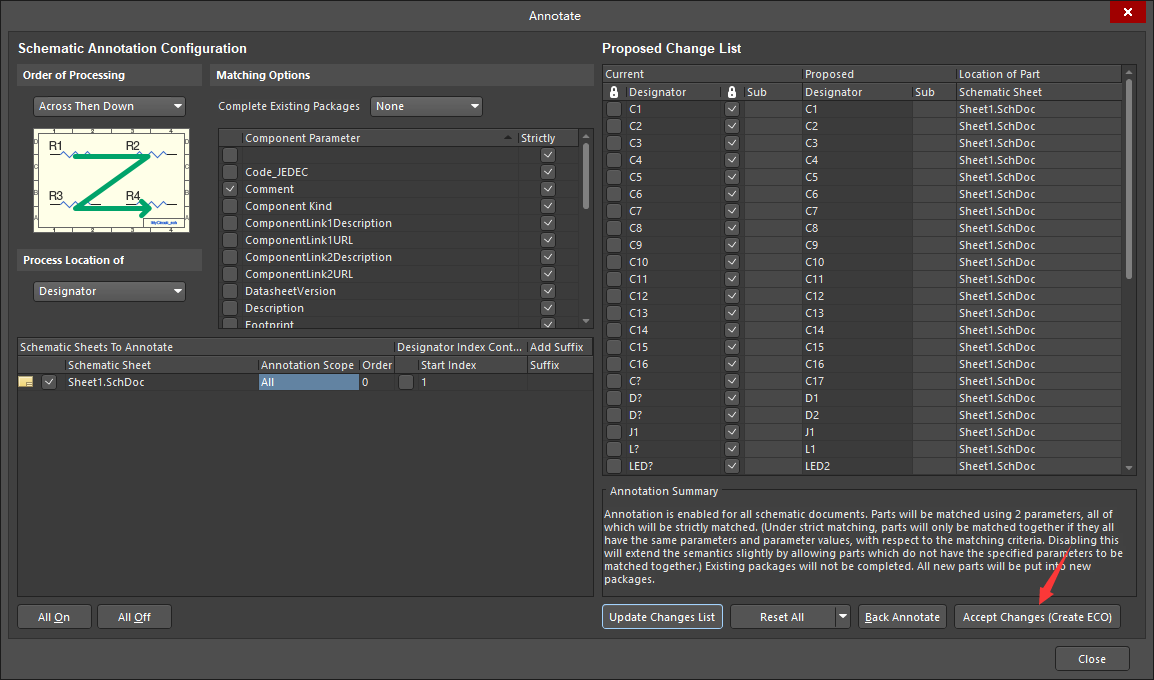Toggle Strictly checkbox for ComponentLink1URL
Screen dimensions: 1154x680
pyautogui.click(x=548, y=240)
